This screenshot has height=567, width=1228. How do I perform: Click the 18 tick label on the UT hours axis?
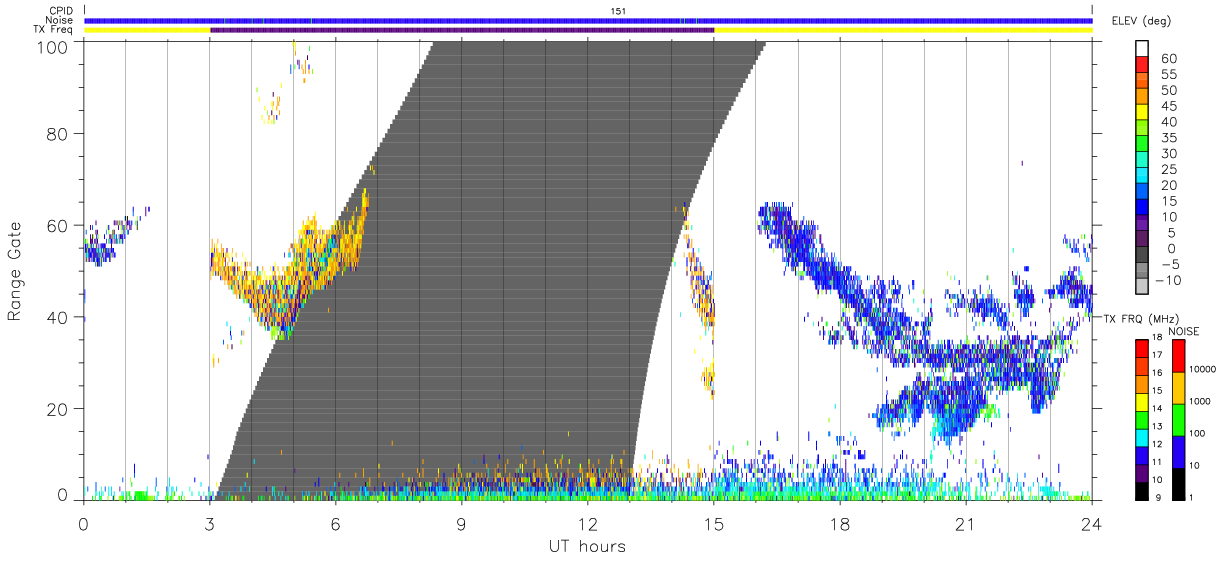(840, 524)
